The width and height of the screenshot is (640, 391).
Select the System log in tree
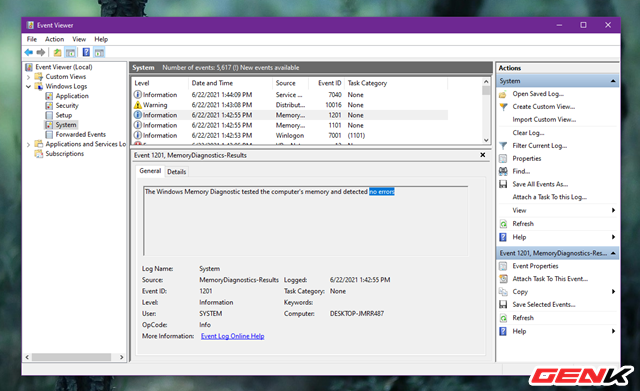(66, 125)
